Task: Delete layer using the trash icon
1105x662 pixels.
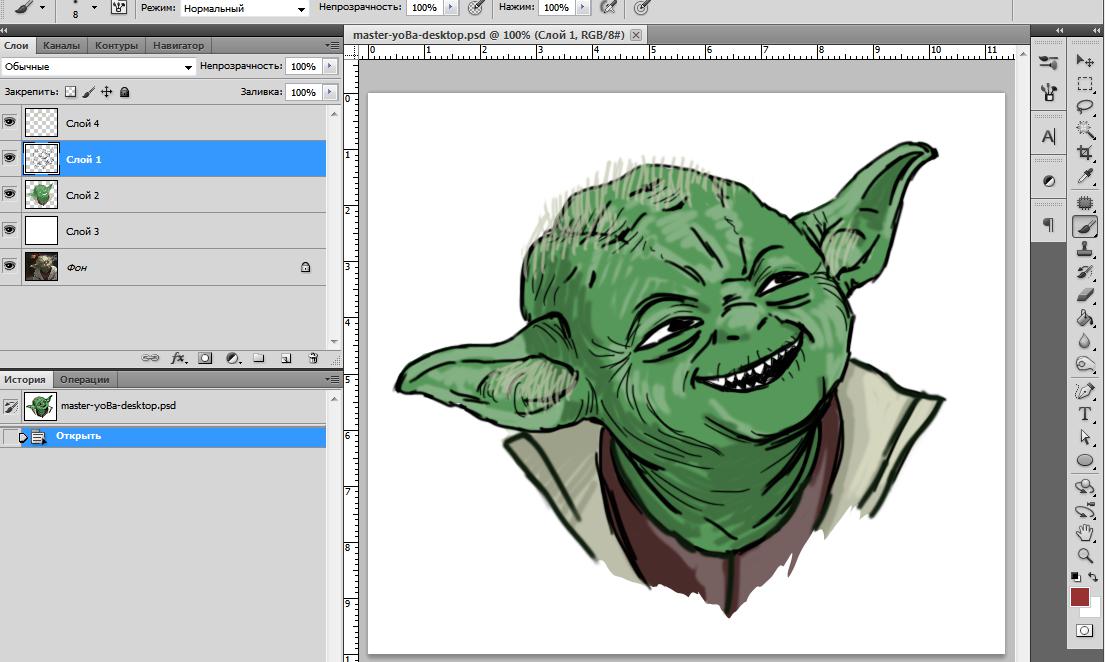Action: 313,358
